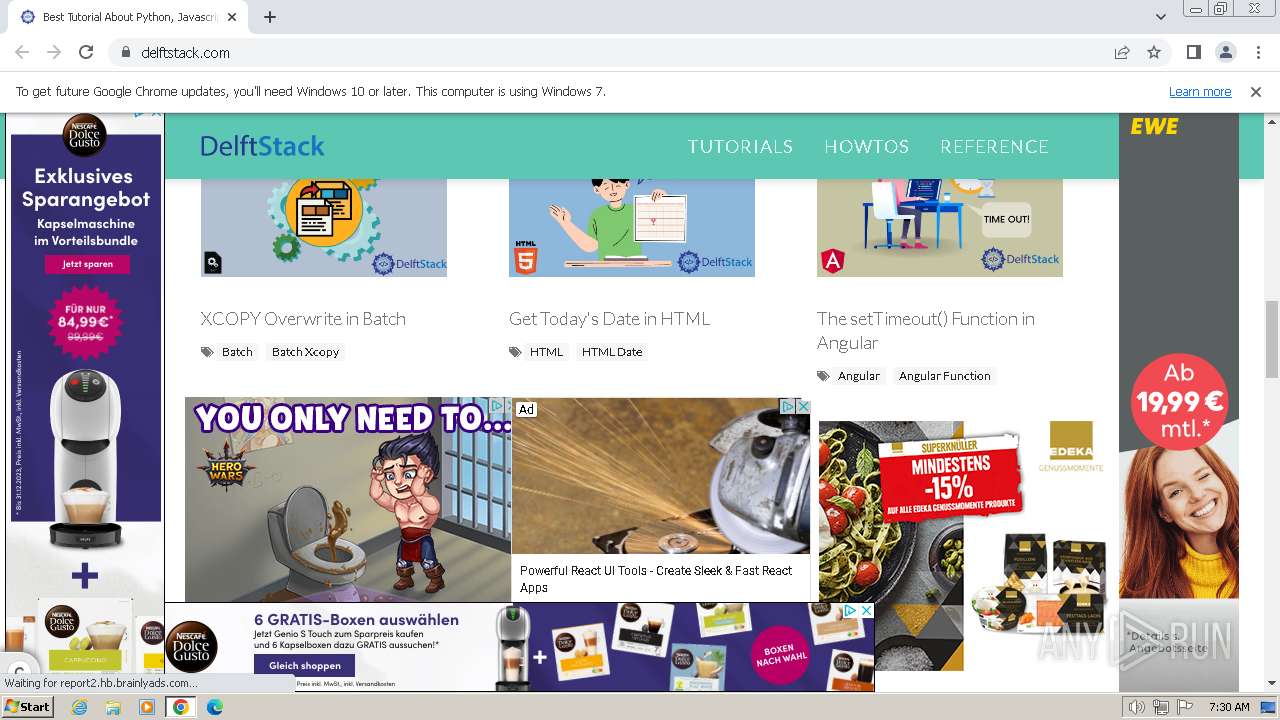Image resolution: width=1280 pixels, height=720 pixels.
Task: Close the left Dolce Gusto sidebar ad
Action: point(155,114)
